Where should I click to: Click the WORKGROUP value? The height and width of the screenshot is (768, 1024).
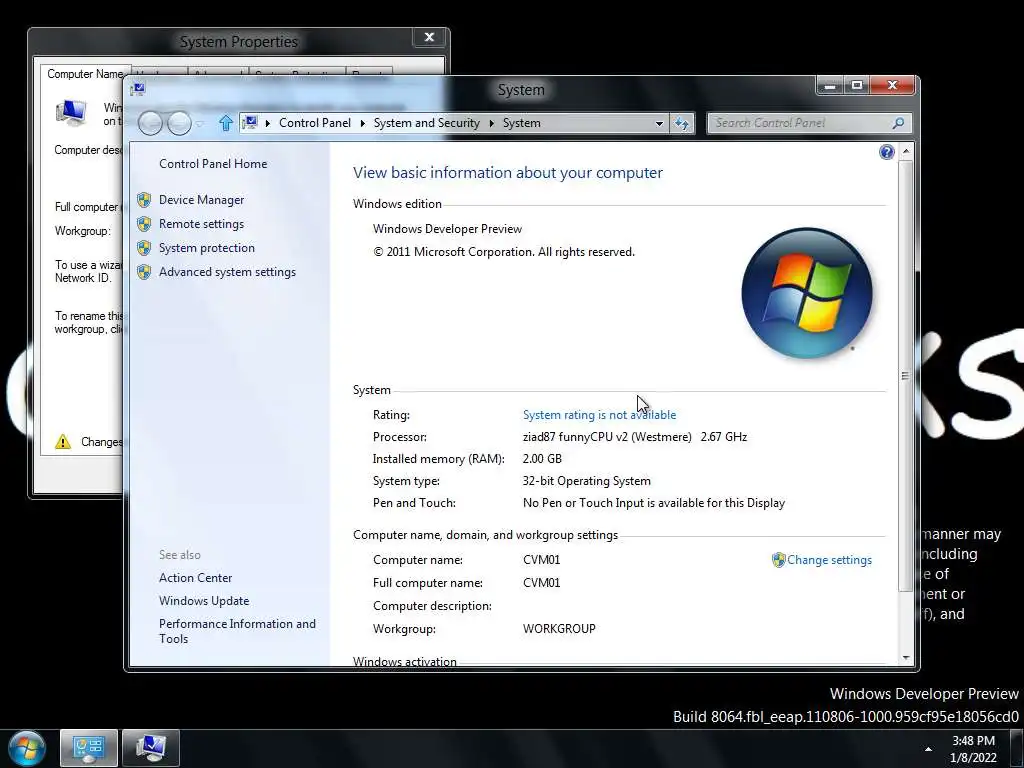559,629
